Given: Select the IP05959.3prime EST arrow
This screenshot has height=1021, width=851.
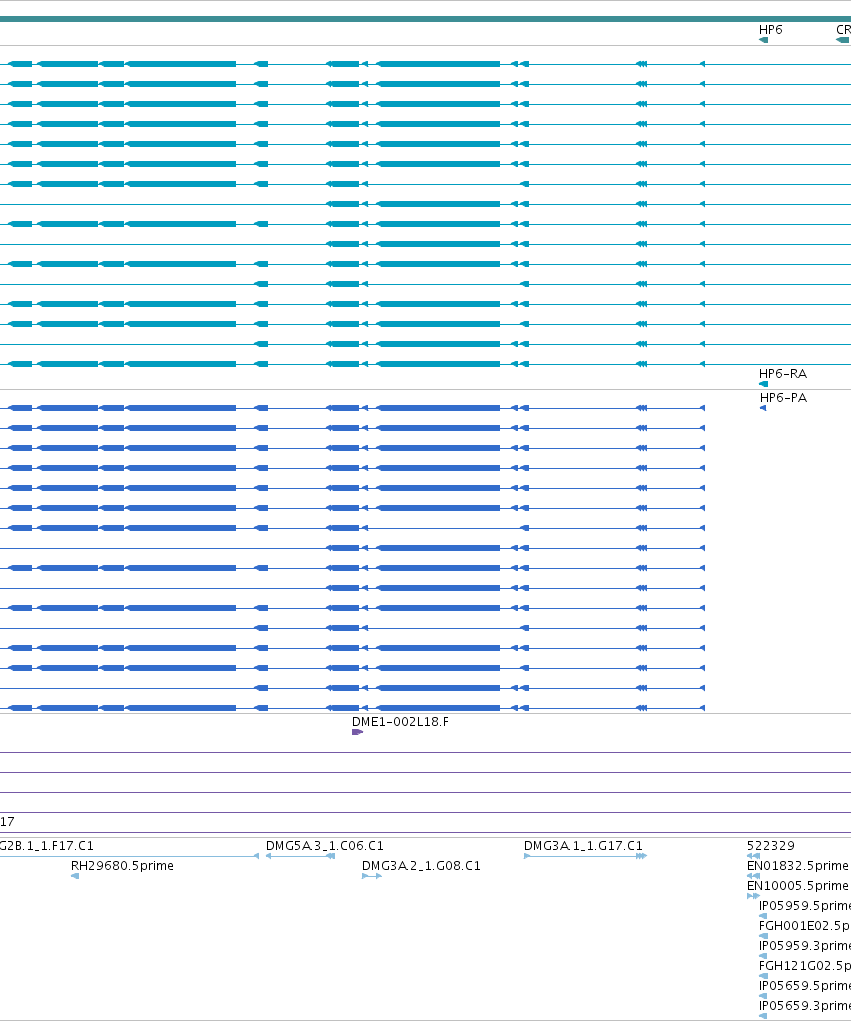Looking at the screenshot, I should tap(764, 957).
